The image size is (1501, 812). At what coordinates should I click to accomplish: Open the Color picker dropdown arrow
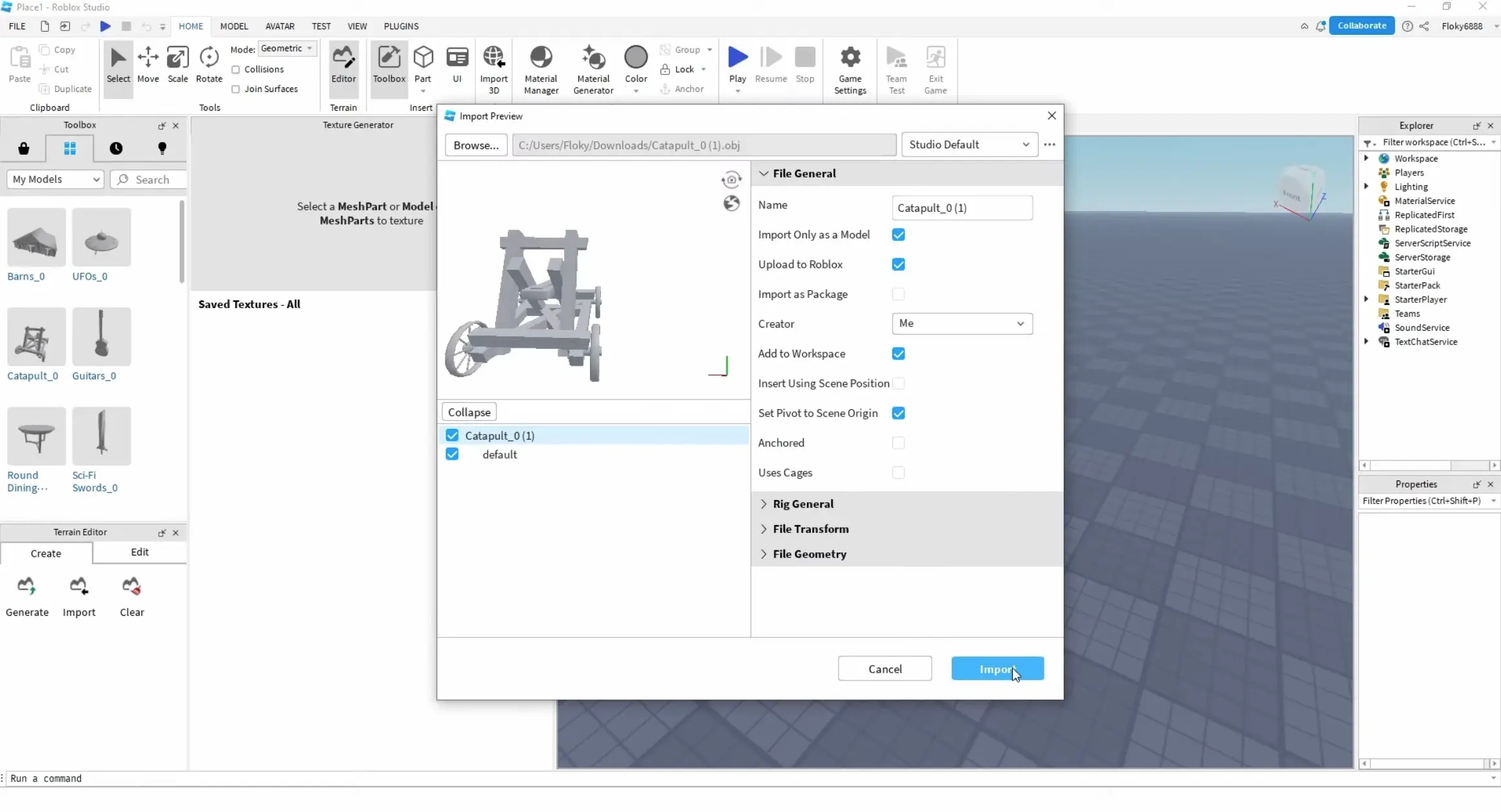pos(636,91)
